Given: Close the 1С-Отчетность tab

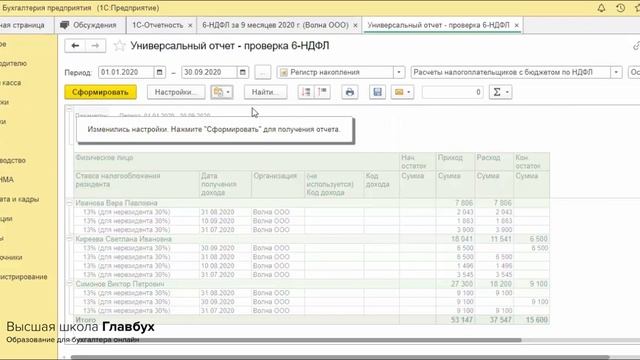Looking at the screenshot, I should coord(190,25).
